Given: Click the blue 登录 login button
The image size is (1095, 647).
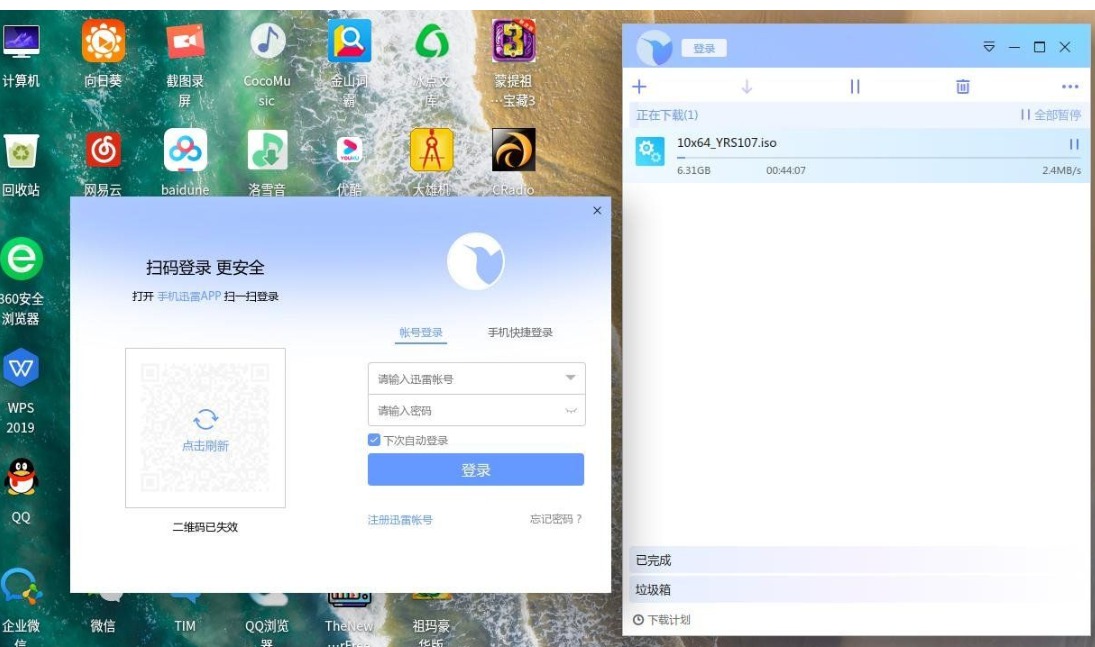Looking at the screenshot, I should (476, 470).
